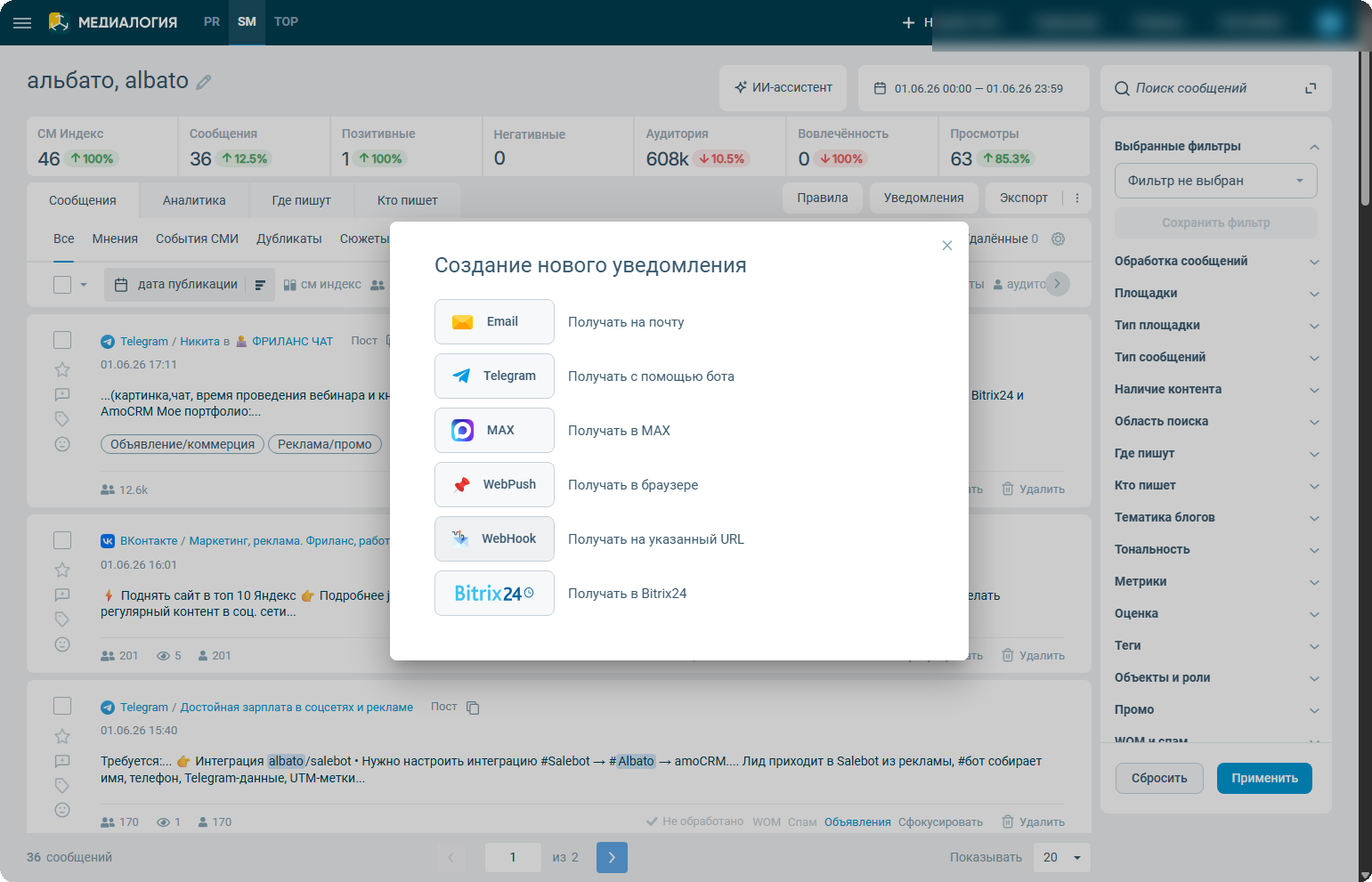The height and width of the screenshot is (882, 1372).
Task: Collapse the Выбранные фильтры section
Action: (1314, 147)
